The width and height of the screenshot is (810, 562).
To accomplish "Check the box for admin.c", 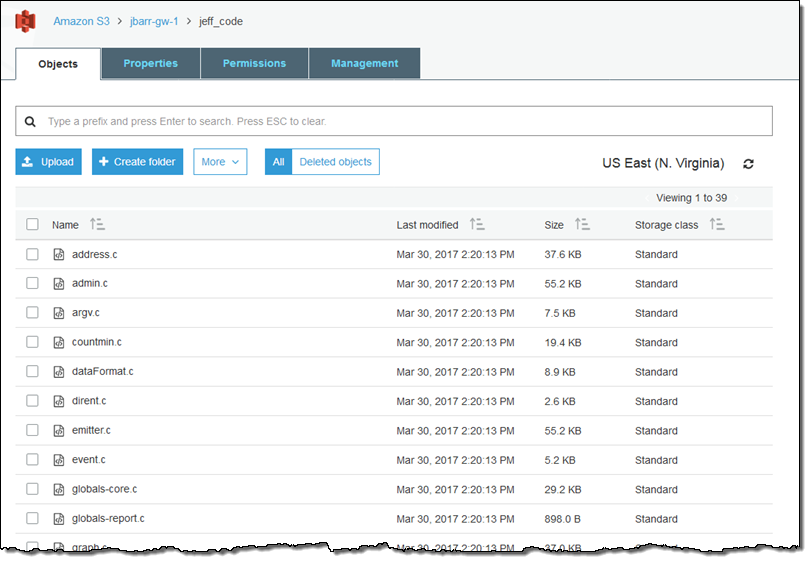I will point(32,284).
